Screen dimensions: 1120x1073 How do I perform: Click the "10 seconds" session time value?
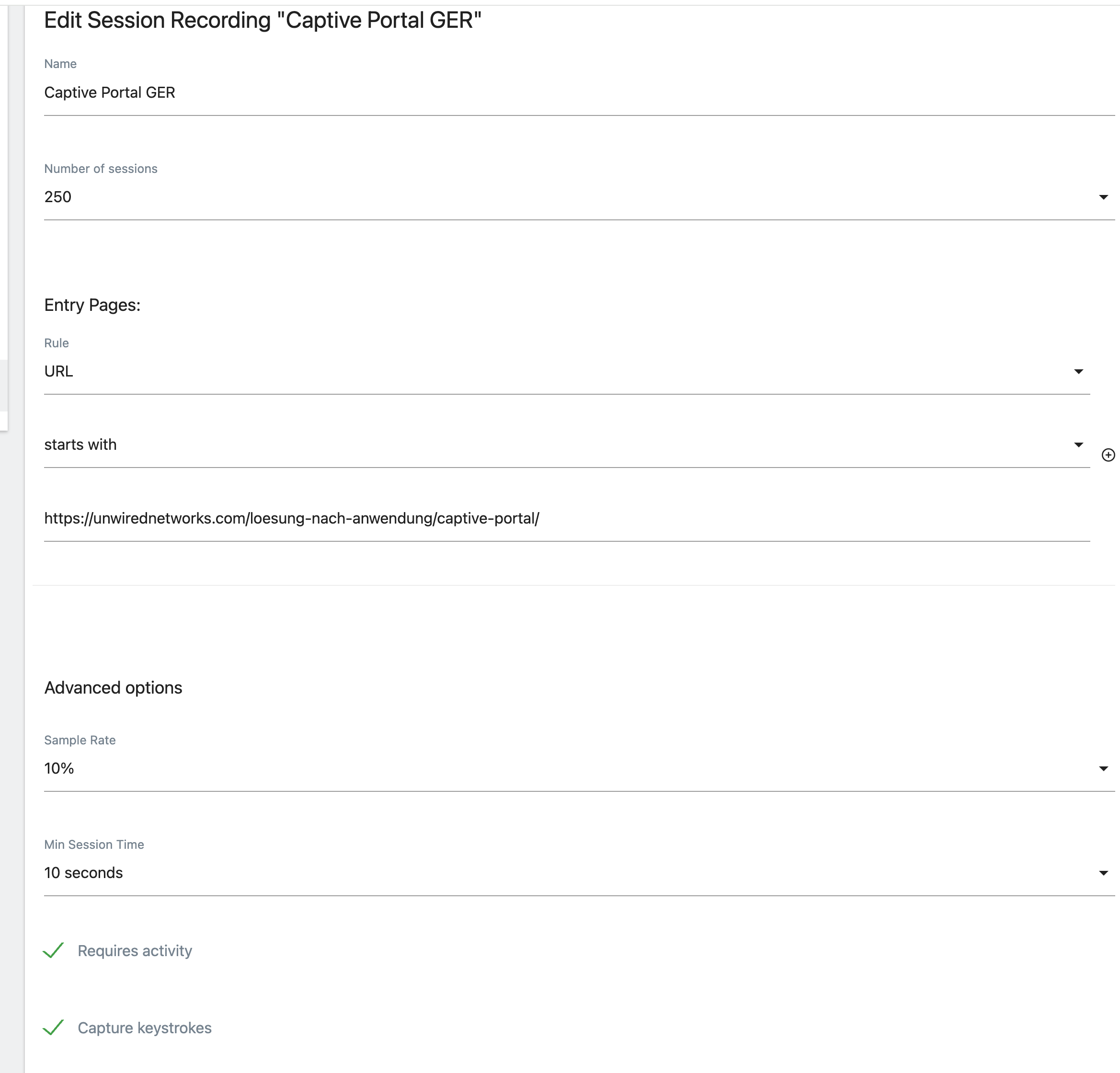pyautogui.click(x=83, y=872)
